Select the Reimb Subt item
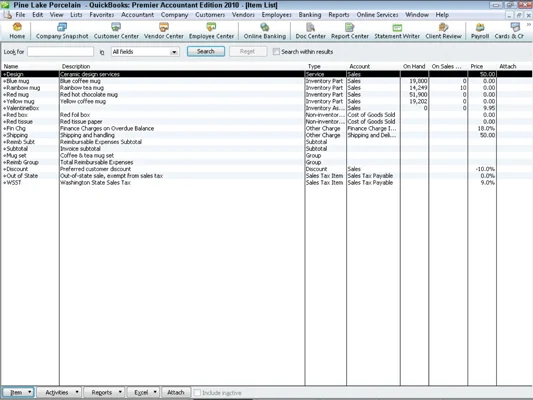The height and width of the screenshot is (400, 533). coord(266,142)
